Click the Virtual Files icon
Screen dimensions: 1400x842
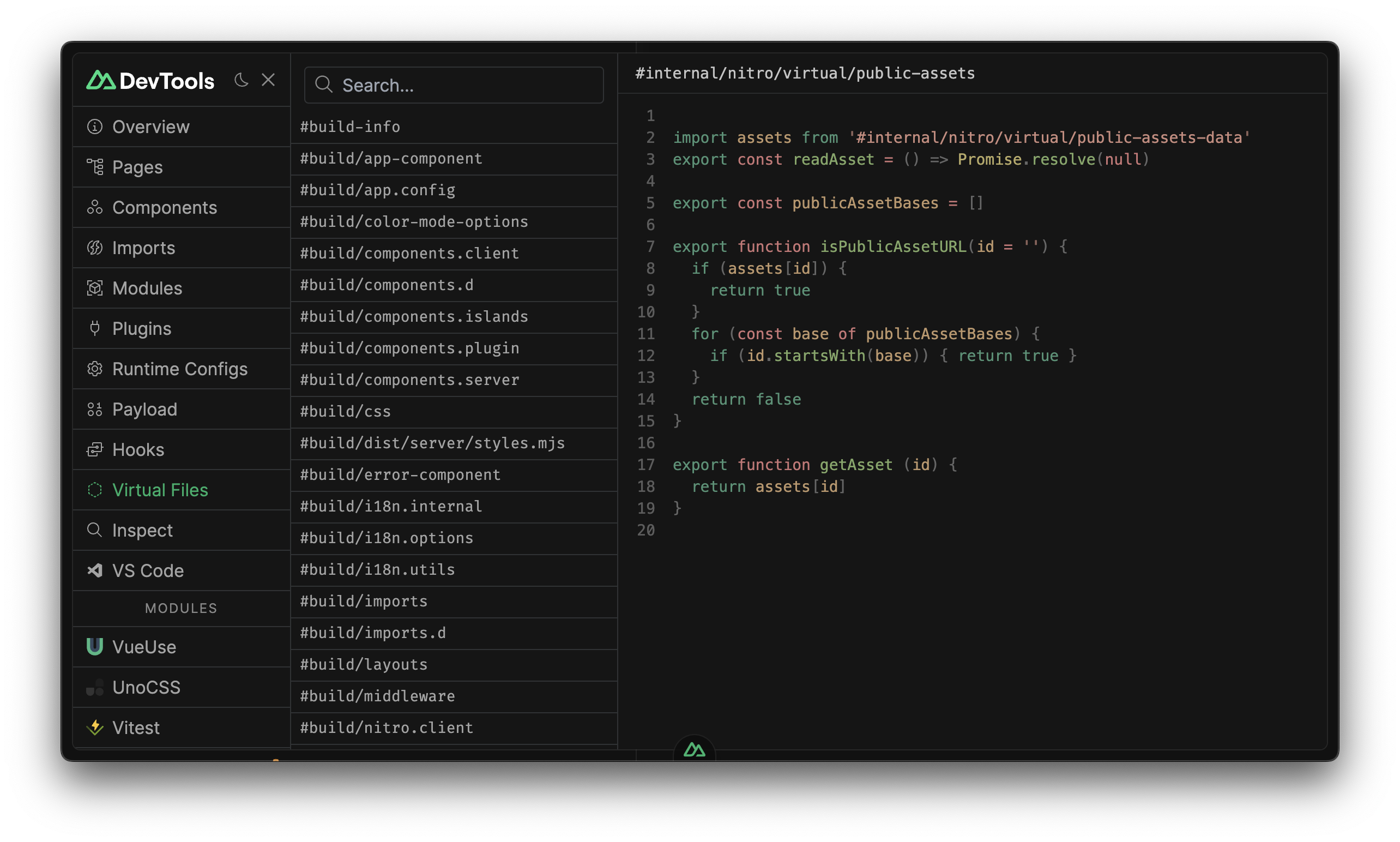(96, 490)
